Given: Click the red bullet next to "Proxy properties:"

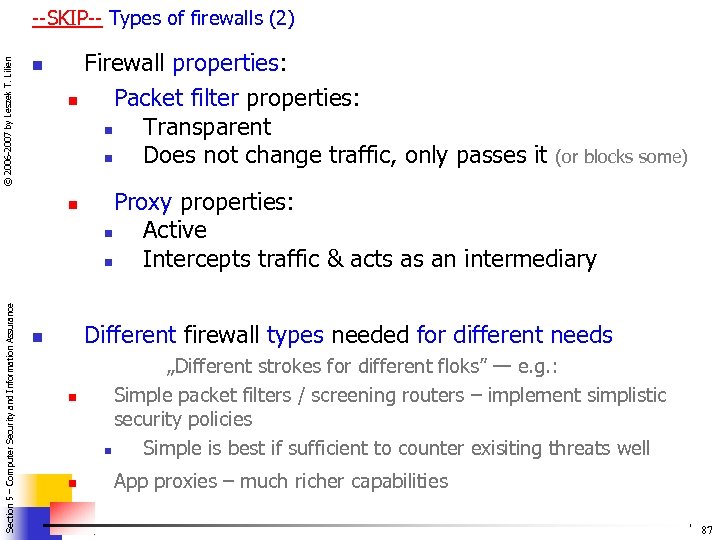Looking at the screenshot, I should 72,204.
